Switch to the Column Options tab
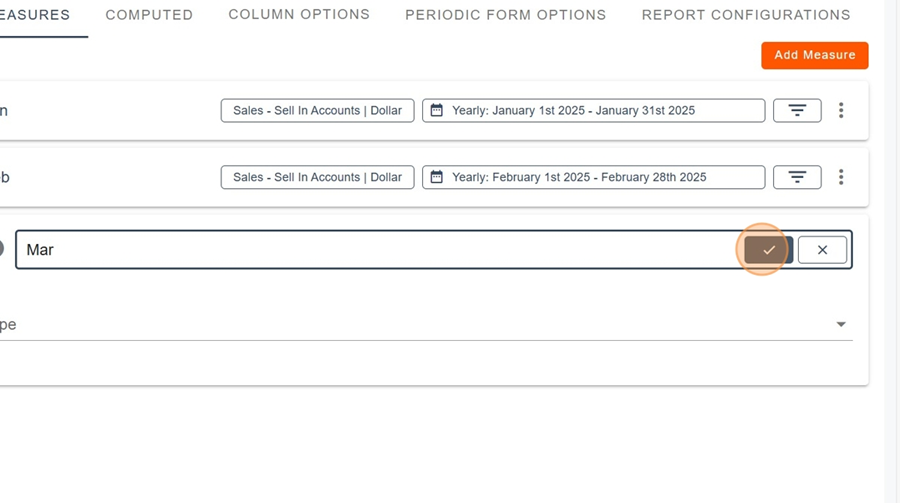 pyautogui.click(x=299, y=14)
